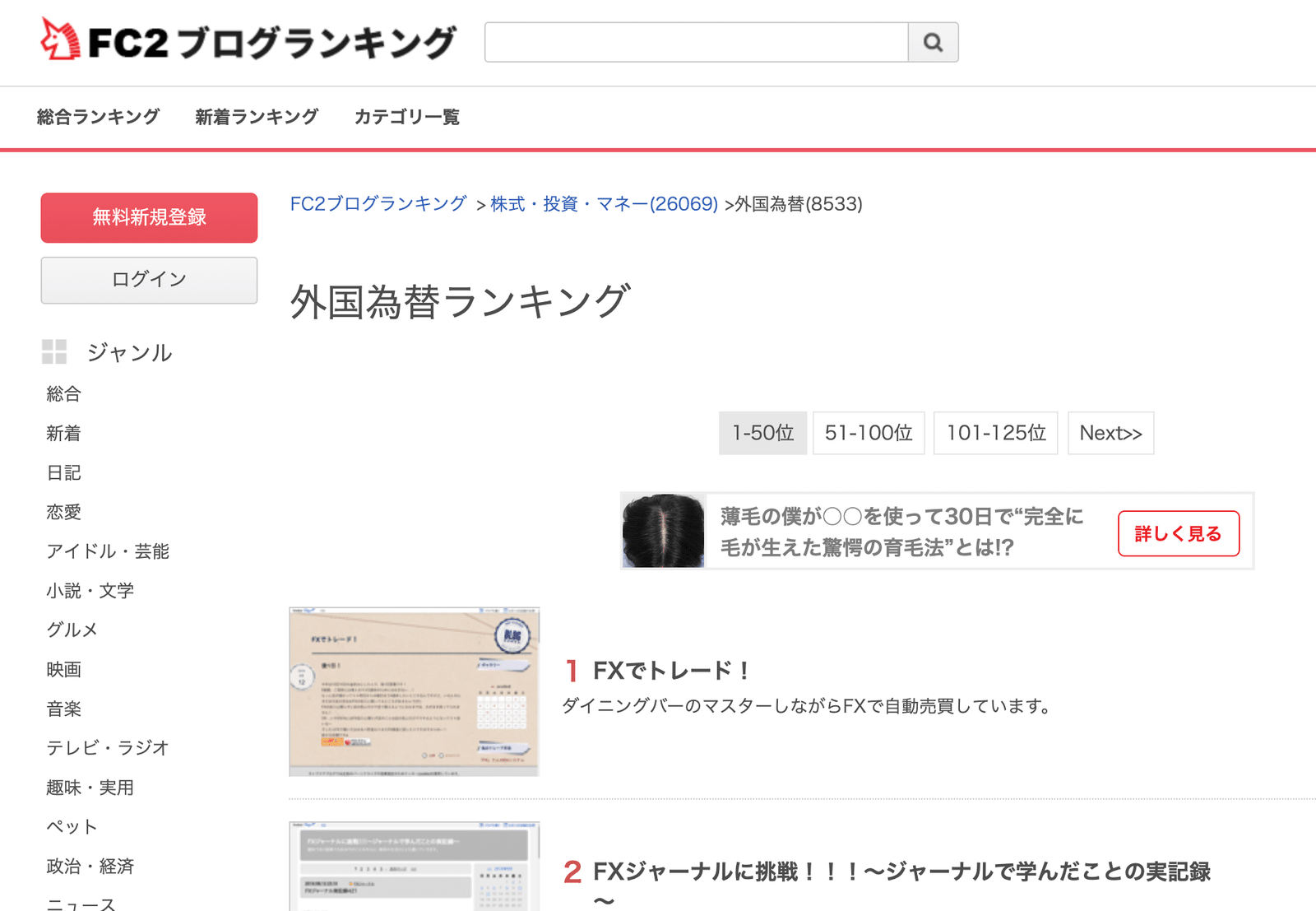This screenshot has height=911, width=1316.
Task: Select the 1-50位 page tab
Action: click(762, 433)
